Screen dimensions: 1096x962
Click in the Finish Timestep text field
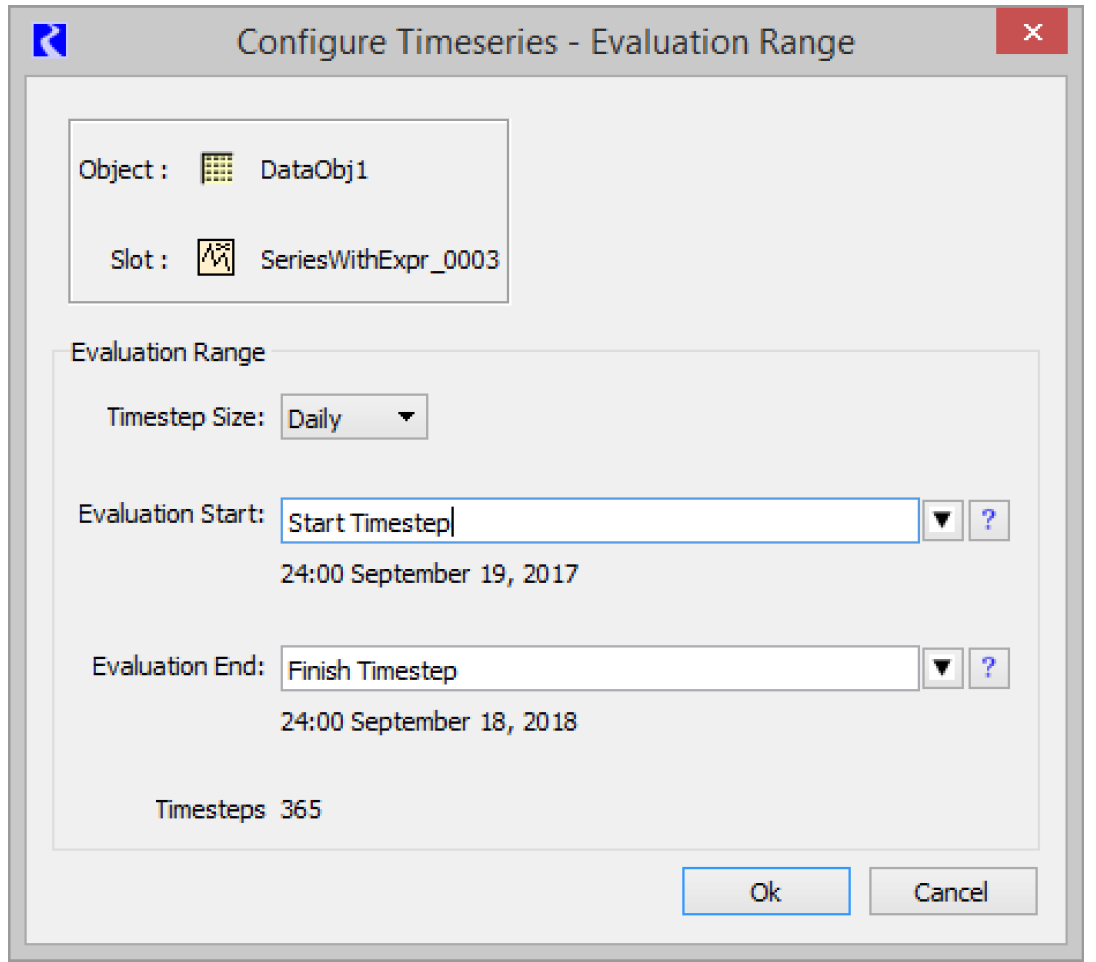600,669
